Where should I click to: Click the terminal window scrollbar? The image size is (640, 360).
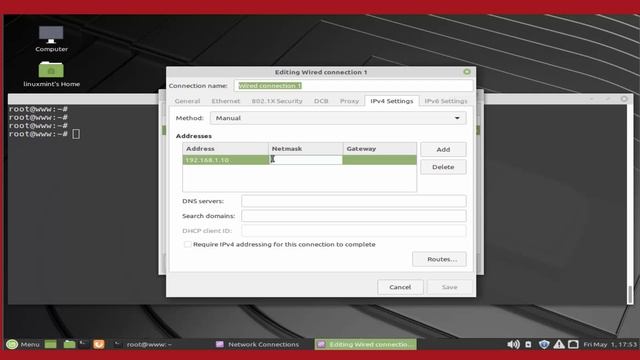click(x=630, y=294)
